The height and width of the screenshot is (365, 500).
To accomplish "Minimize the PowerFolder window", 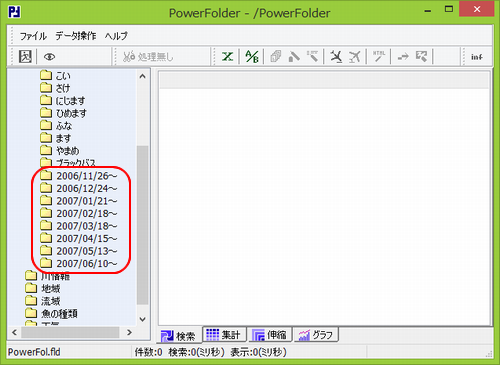I will point(428,11).
